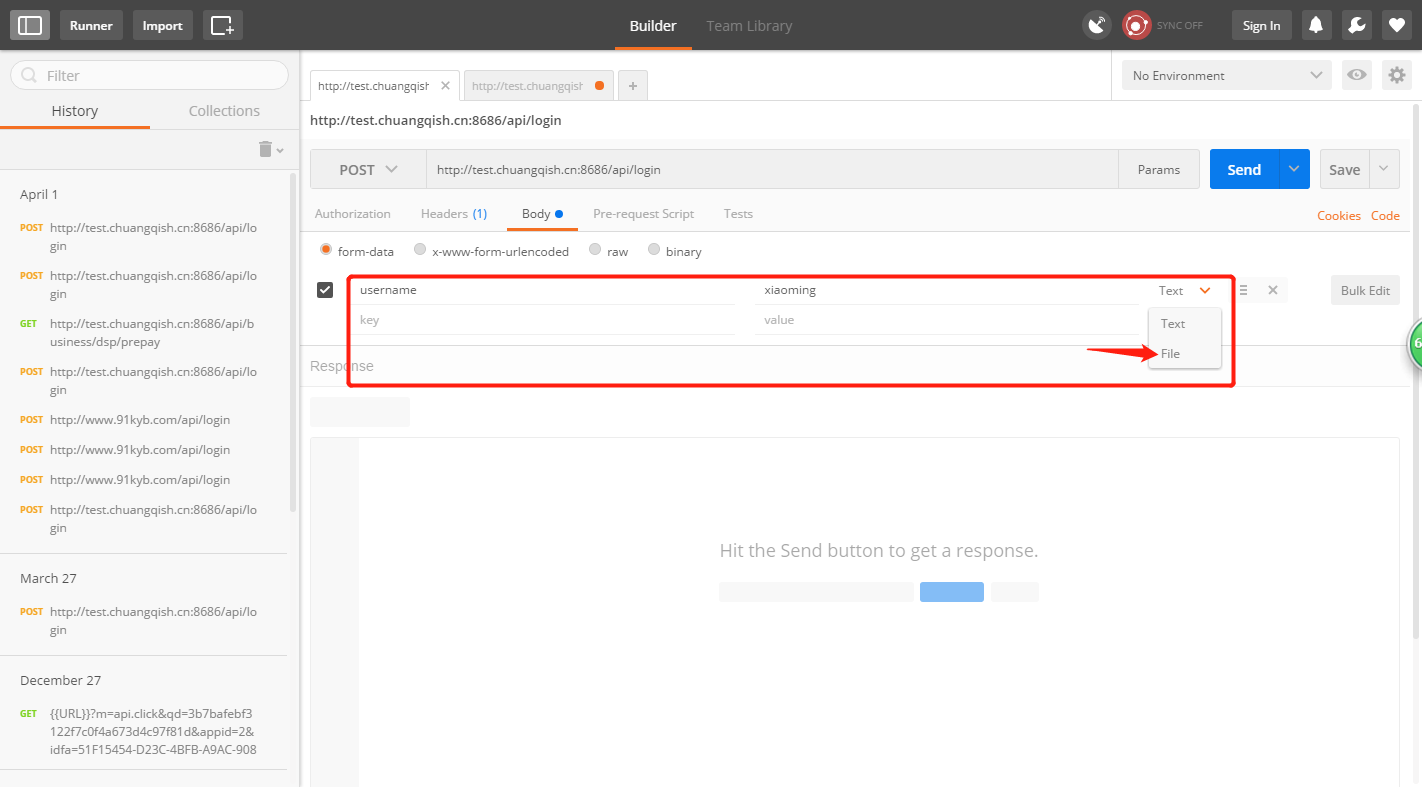Close the first request tab
The image size is (1422, 787).
[x=444, y=86]
